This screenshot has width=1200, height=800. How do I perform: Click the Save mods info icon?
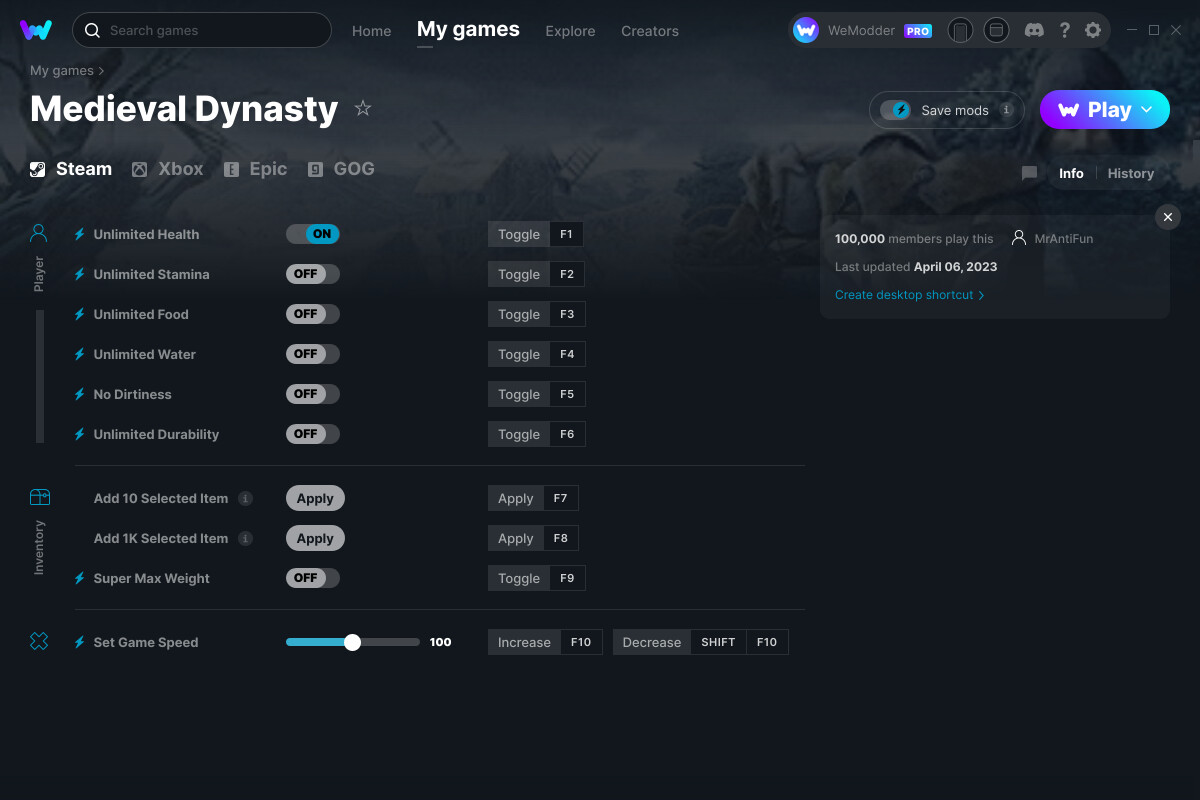pyautogui.click(x=1006, y=110)
